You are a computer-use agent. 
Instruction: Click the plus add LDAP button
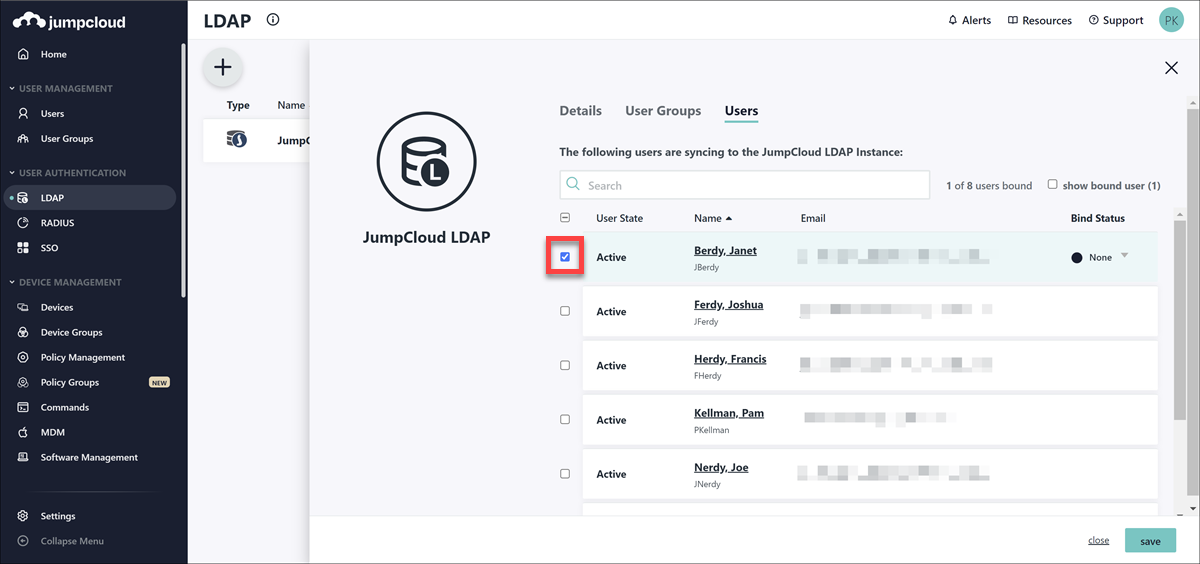(223, 68)
